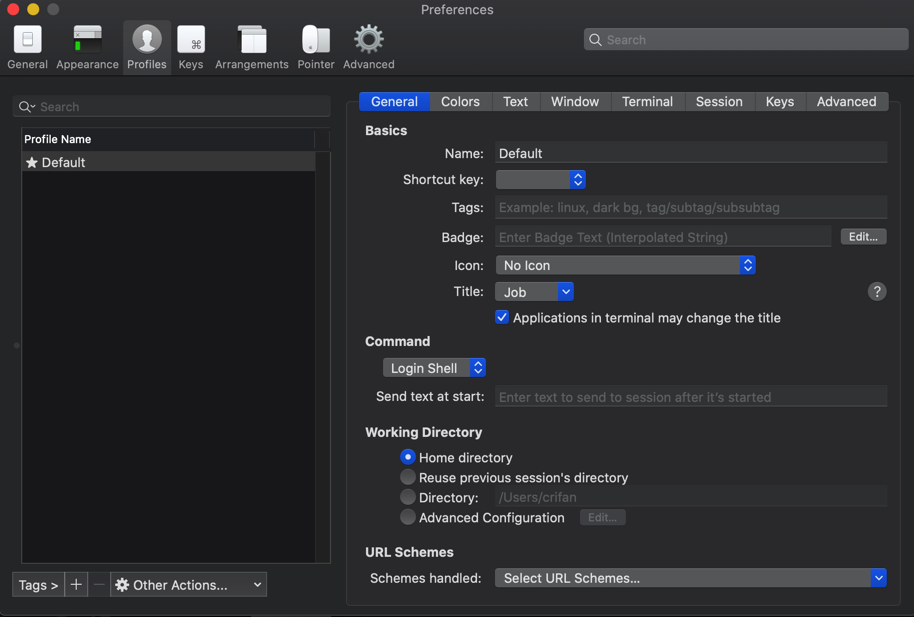This screenshot has height=617, width=914.
Task: Choose the Advanced Configuration radio button
Action: 408,517
